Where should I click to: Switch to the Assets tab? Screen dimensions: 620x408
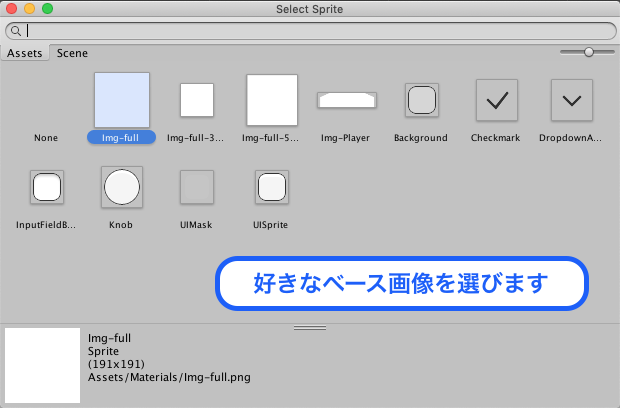(25, 53)
